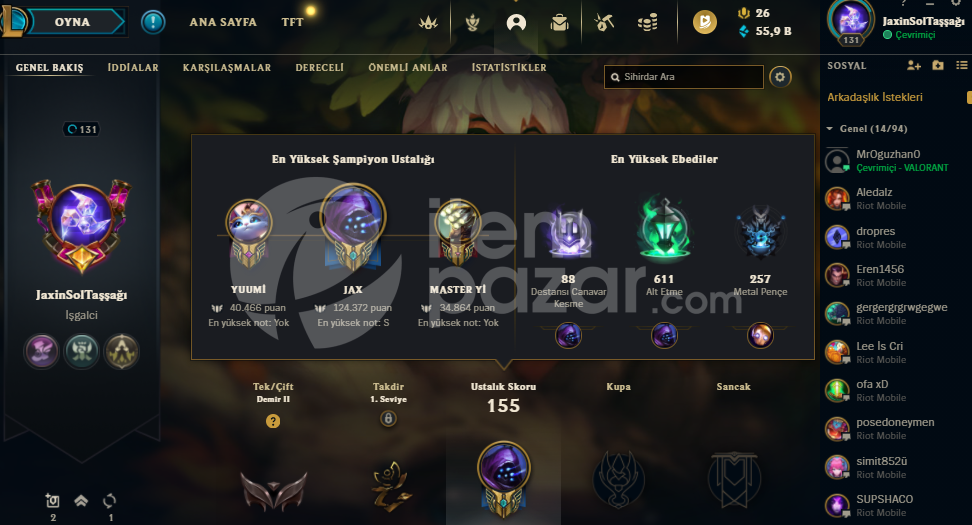This screenshot has width=972, height=525.
Task: Open the Loot crafting hammer icon
Action: tap(604, 23)
